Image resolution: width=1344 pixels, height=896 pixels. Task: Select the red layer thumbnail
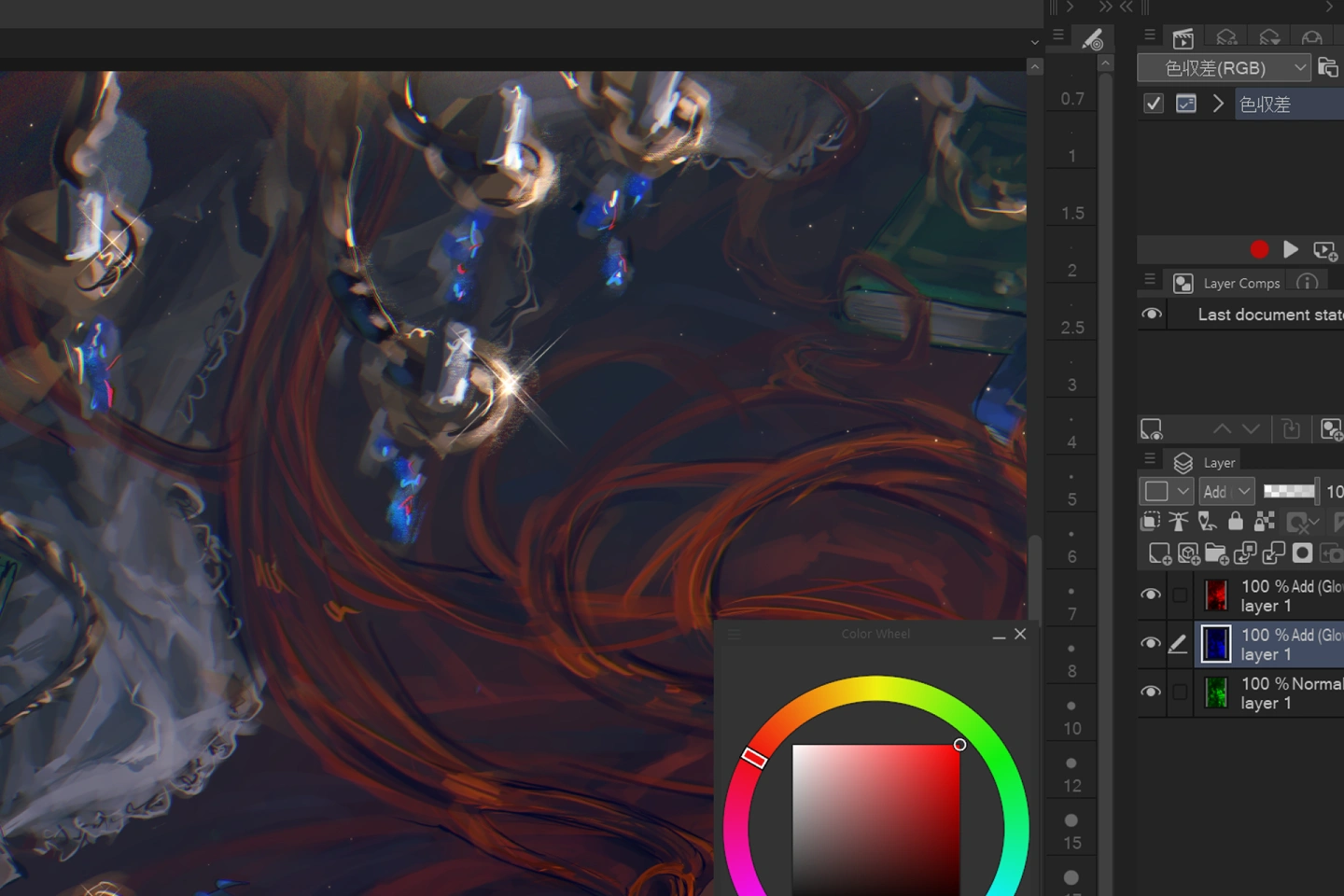coord(1216,595)
